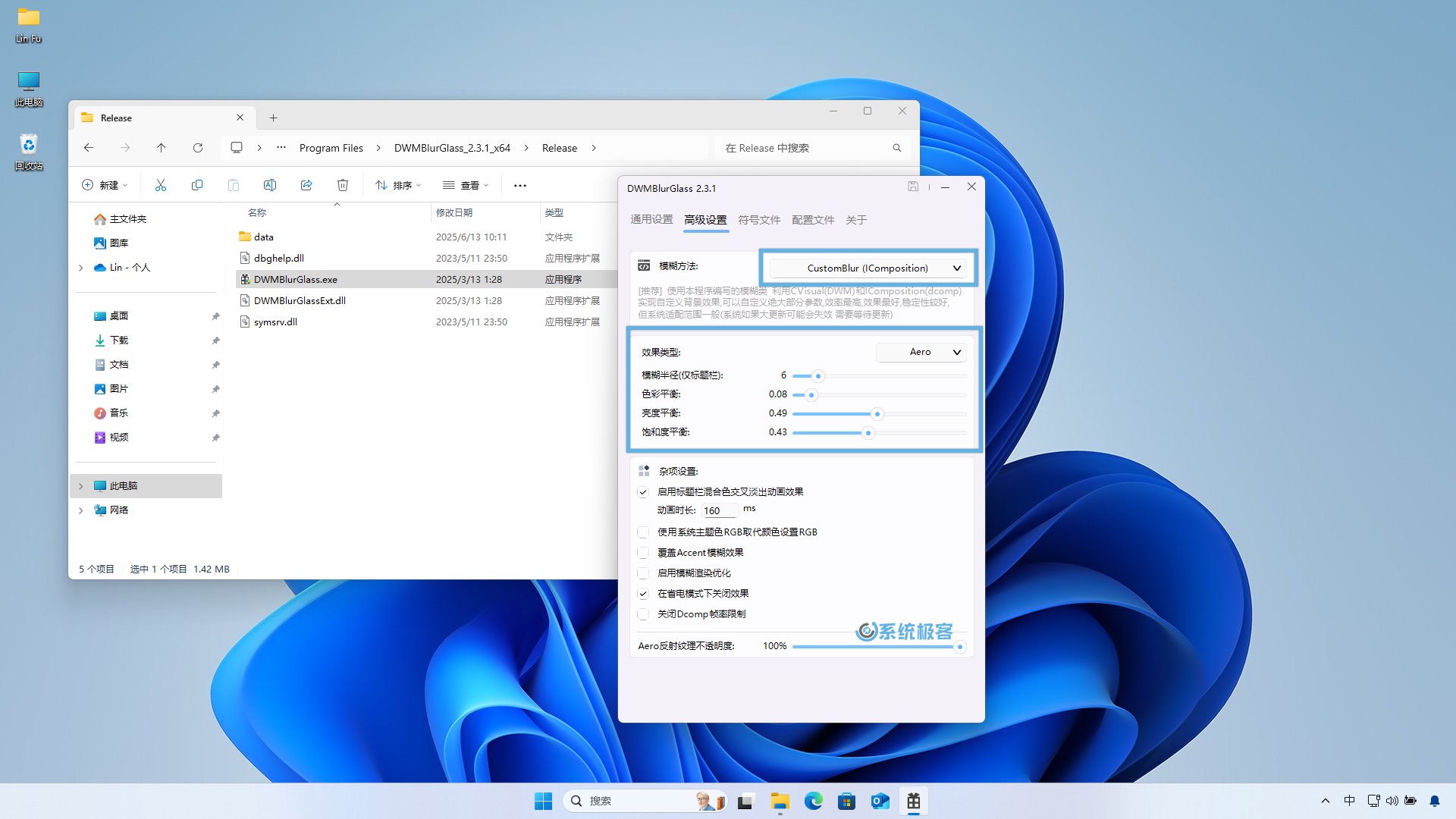The image size is (1456, 819).
Task: Open the blur method CustomBlur dropdown
Action: tap(868, 268)
